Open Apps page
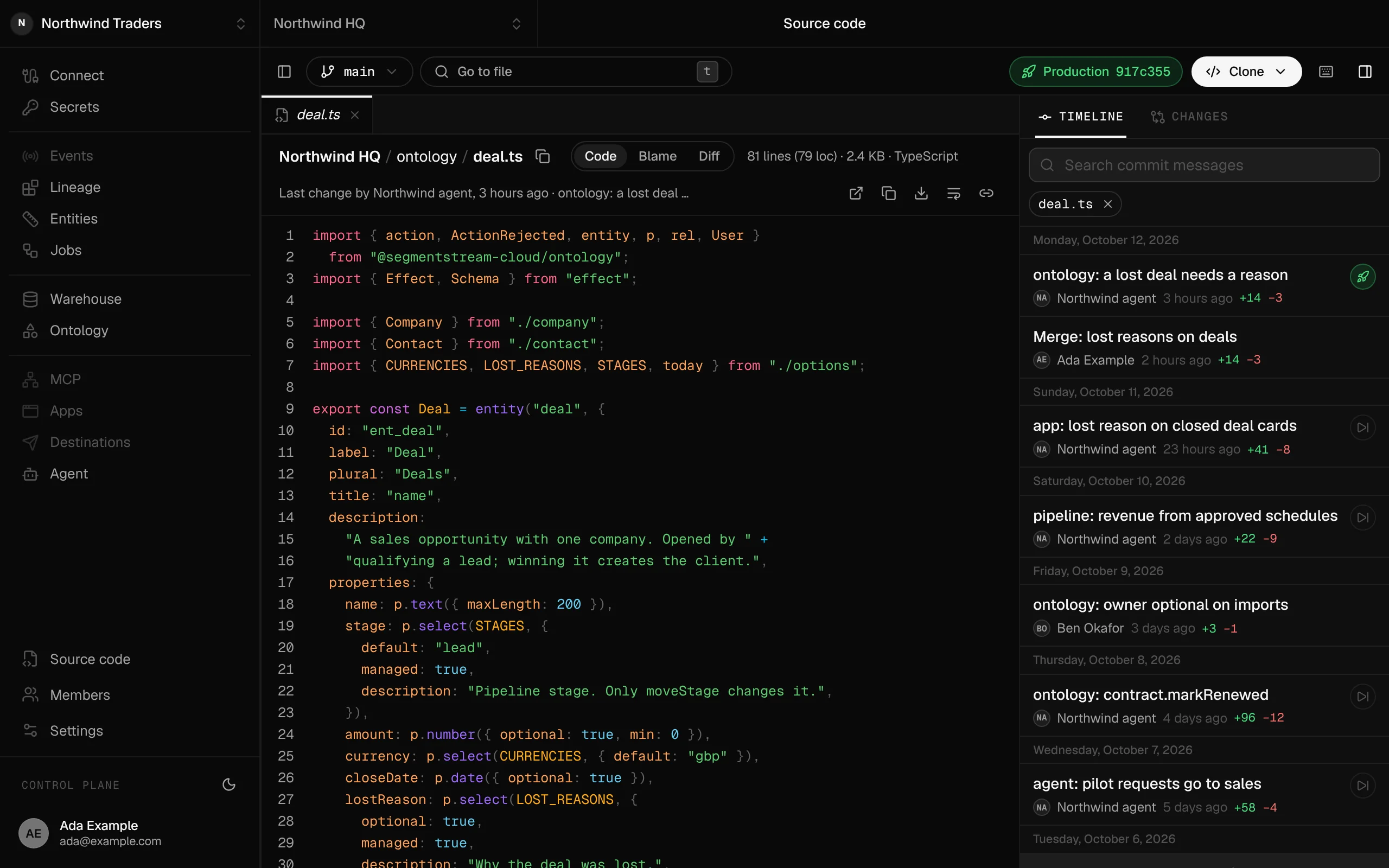Screen dimensions: 1389x868 coord(130,411)
